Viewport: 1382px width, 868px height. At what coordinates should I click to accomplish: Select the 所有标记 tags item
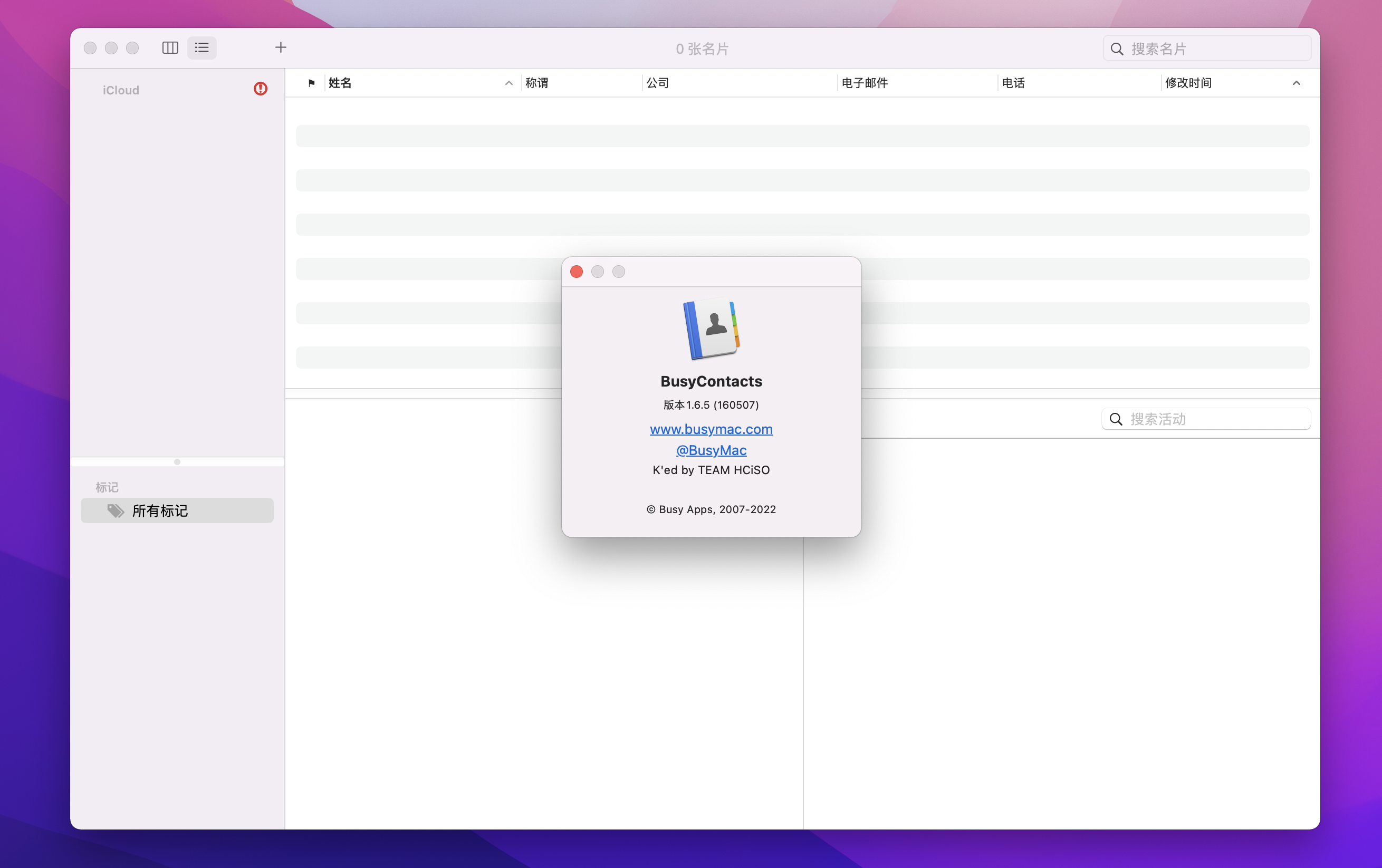tap(177, 510)
